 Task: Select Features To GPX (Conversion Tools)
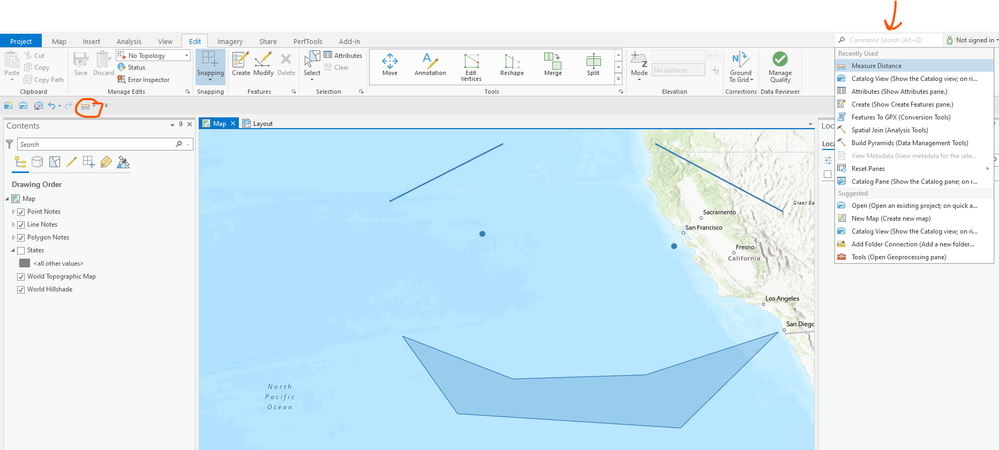pos(914,117)
